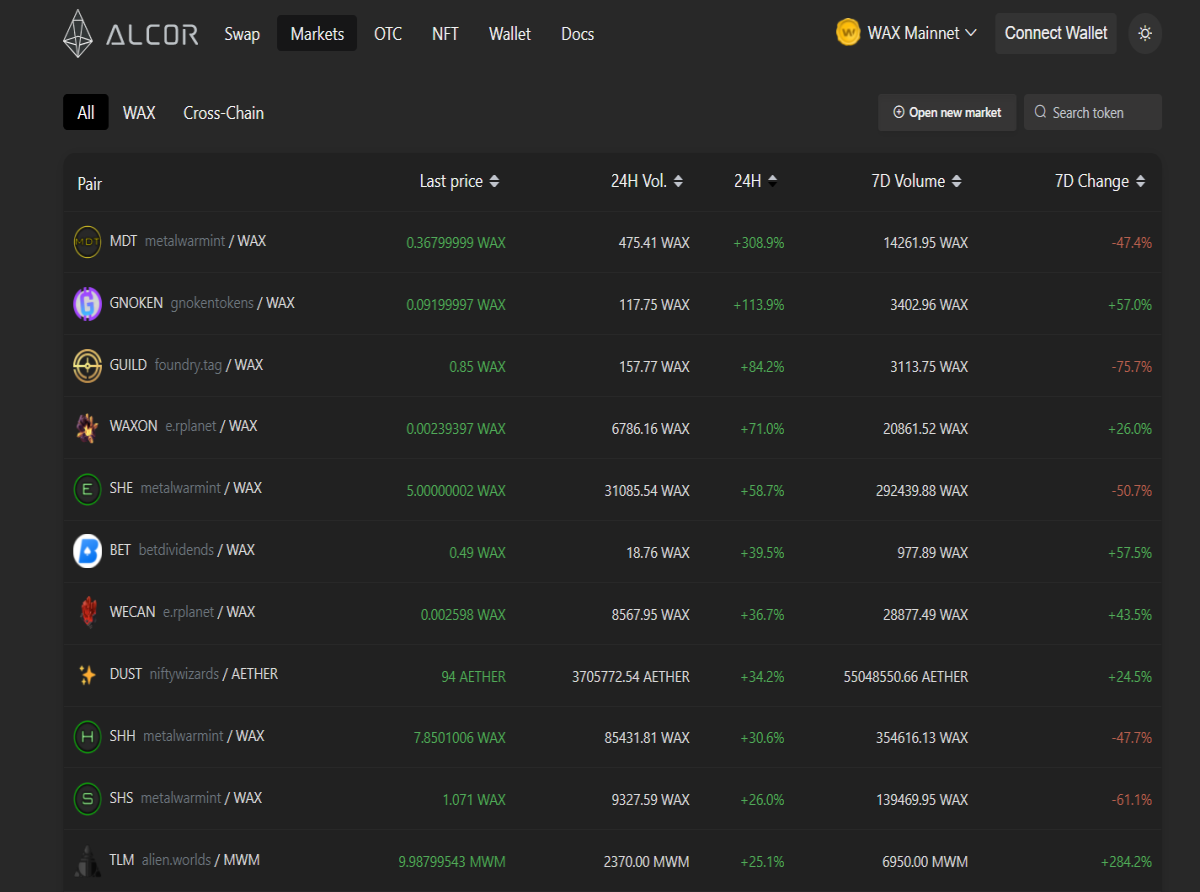
Task: Toggle light/dark theme sun icon
Action: (x=1145, y=33)
